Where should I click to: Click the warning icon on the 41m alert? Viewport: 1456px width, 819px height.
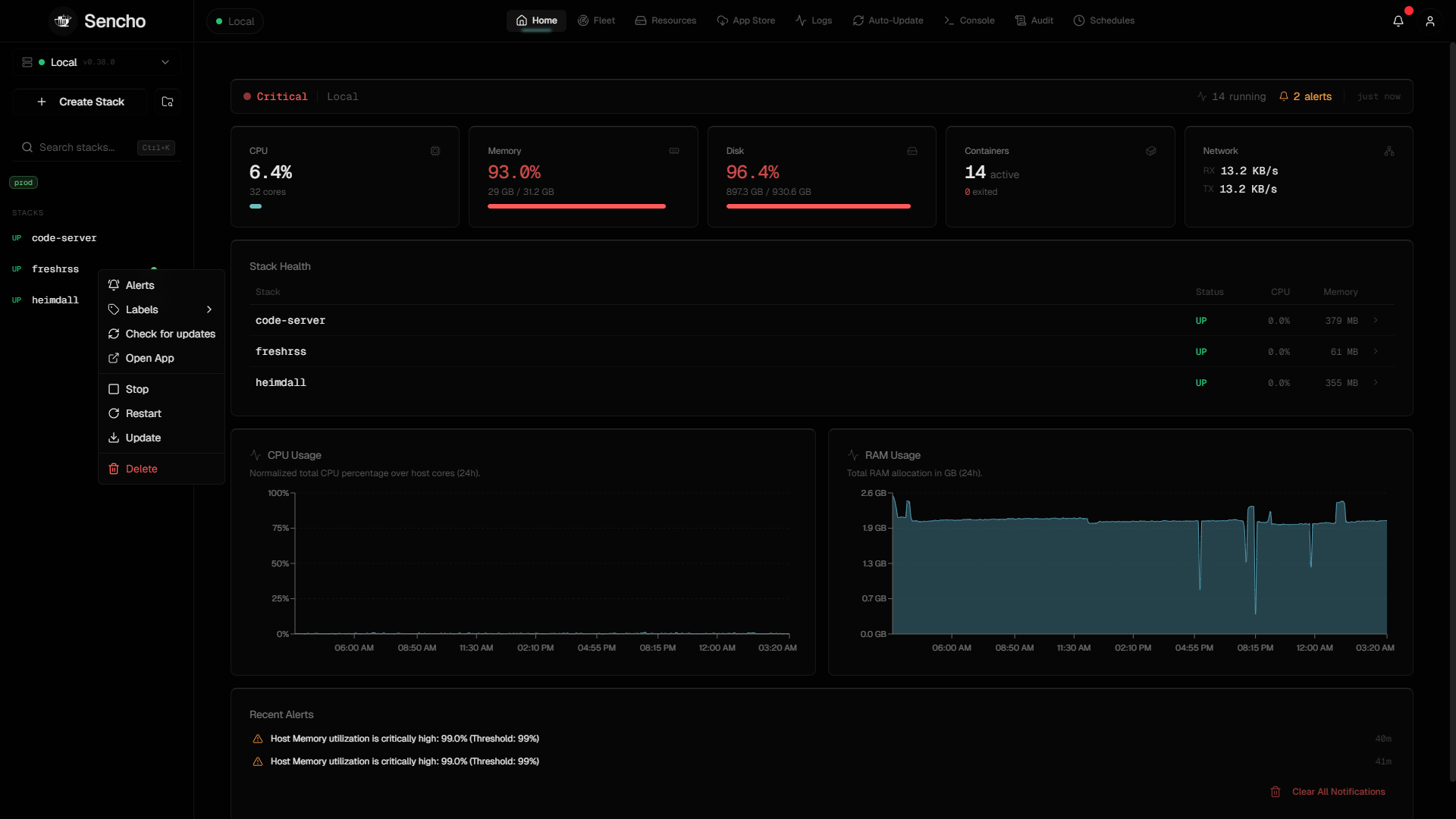coord(258,761)
